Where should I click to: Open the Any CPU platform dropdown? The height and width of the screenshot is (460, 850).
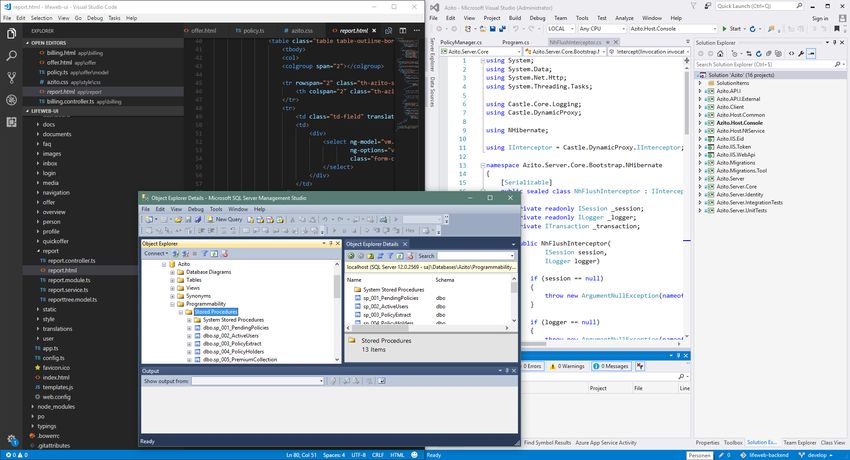click(602, 29)
